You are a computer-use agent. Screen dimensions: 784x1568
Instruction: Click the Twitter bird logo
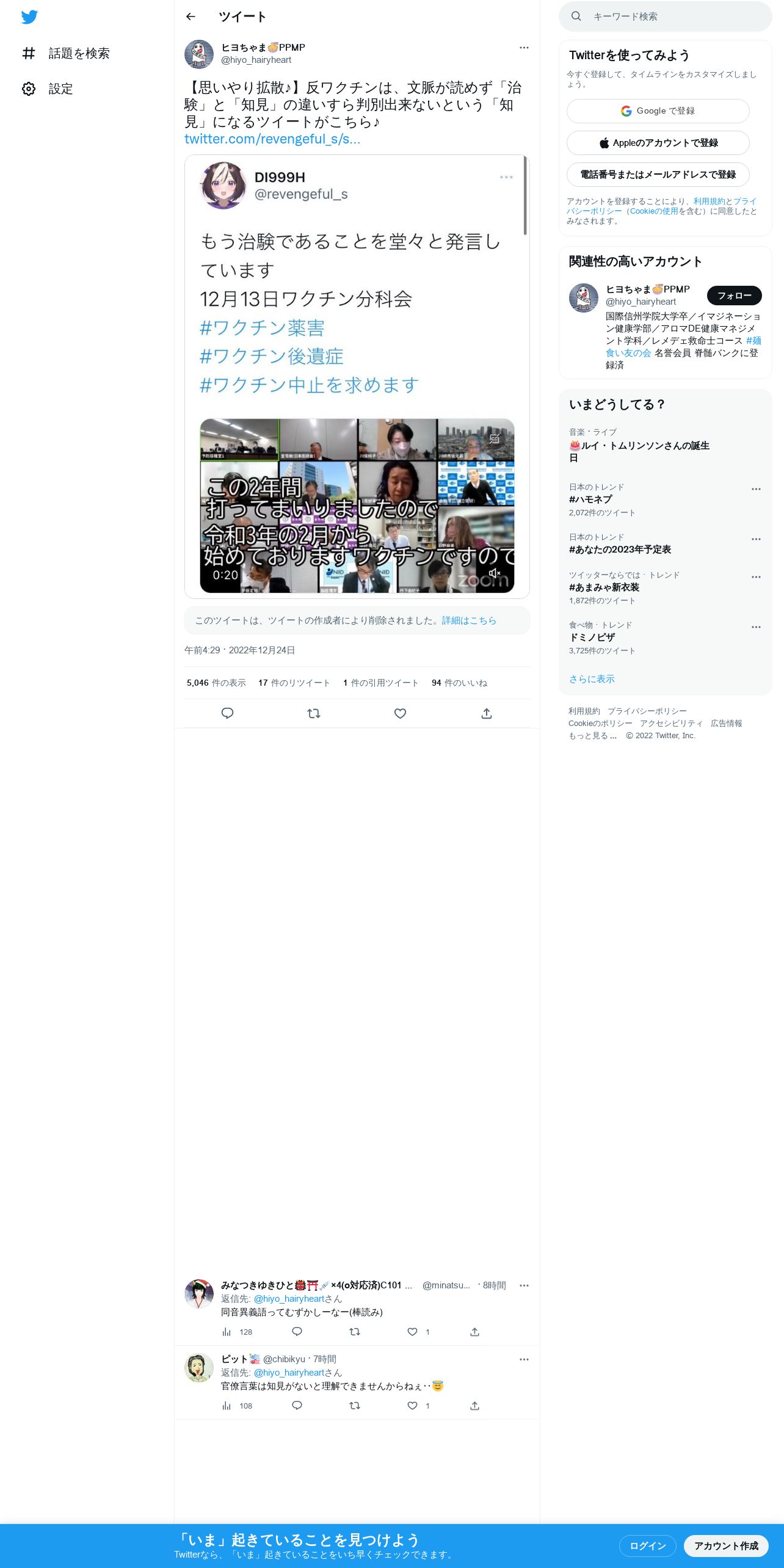[x=29, y=17]
